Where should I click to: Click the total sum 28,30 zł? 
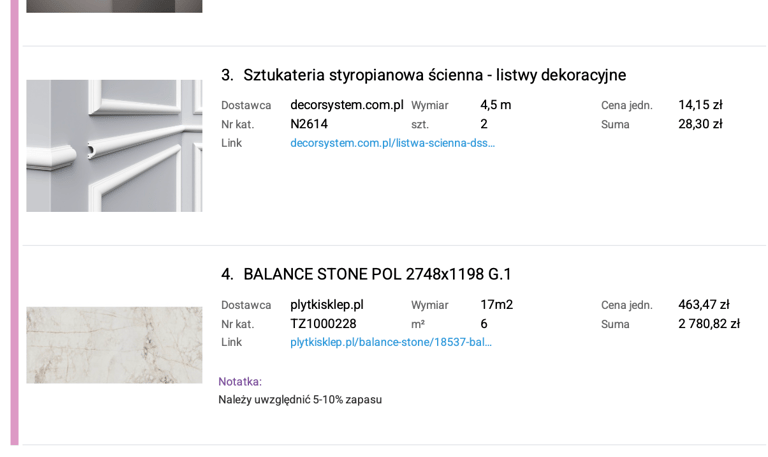[x=700, y=124]
